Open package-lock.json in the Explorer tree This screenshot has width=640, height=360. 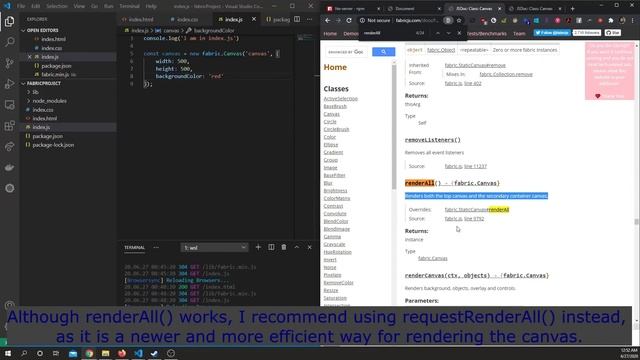point(53,145)
